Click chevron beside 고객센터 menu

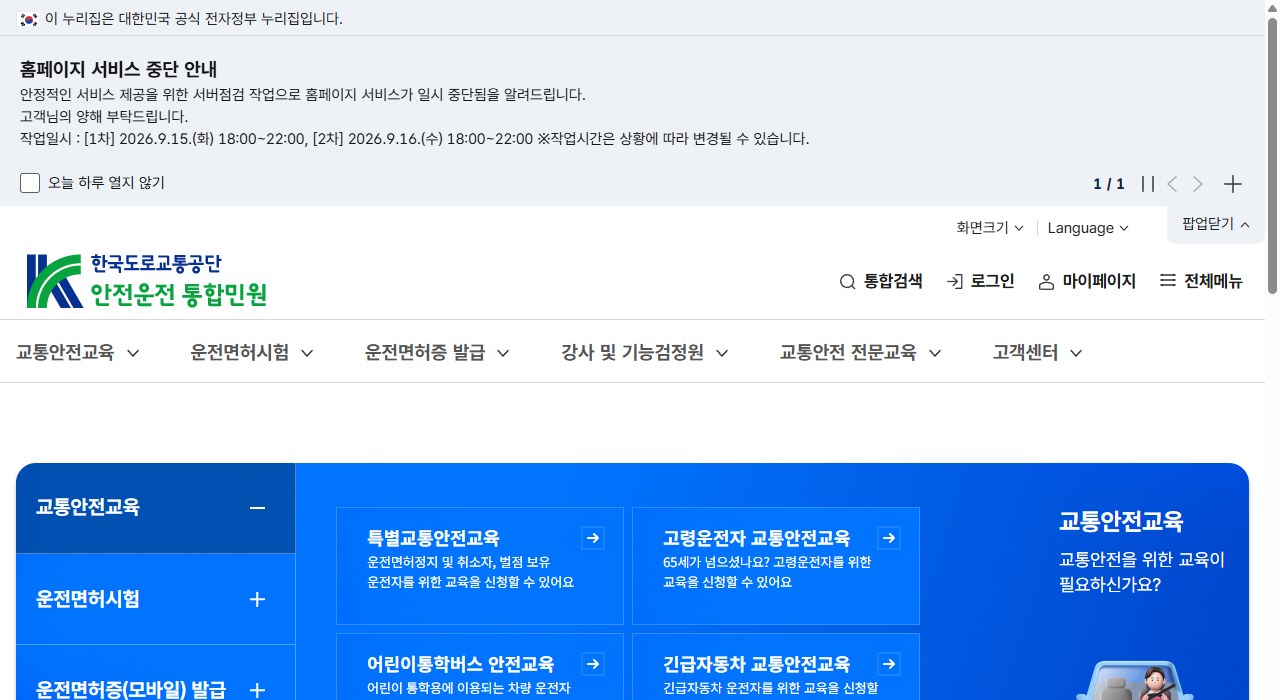pos(1076,353)
